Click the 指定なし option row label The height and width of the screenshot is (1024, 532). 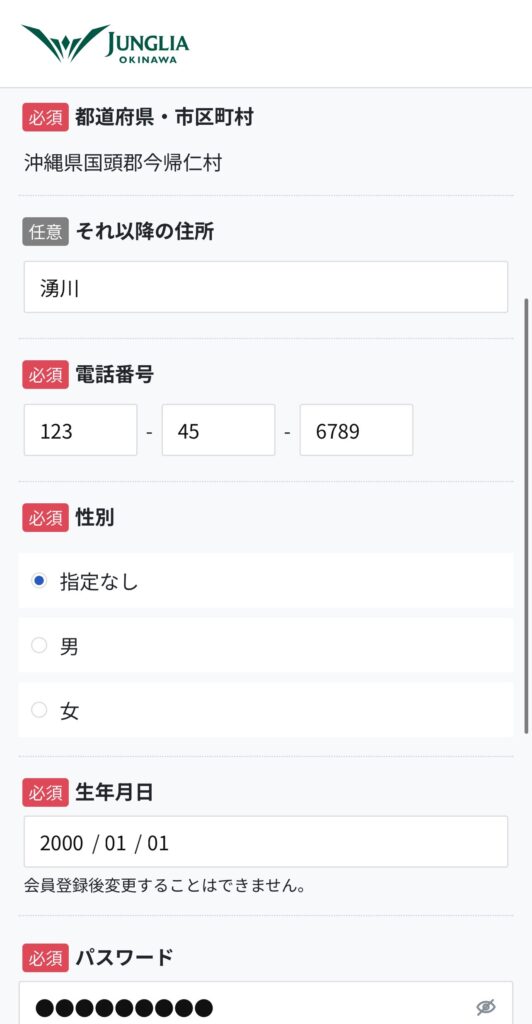coord(99,581)
